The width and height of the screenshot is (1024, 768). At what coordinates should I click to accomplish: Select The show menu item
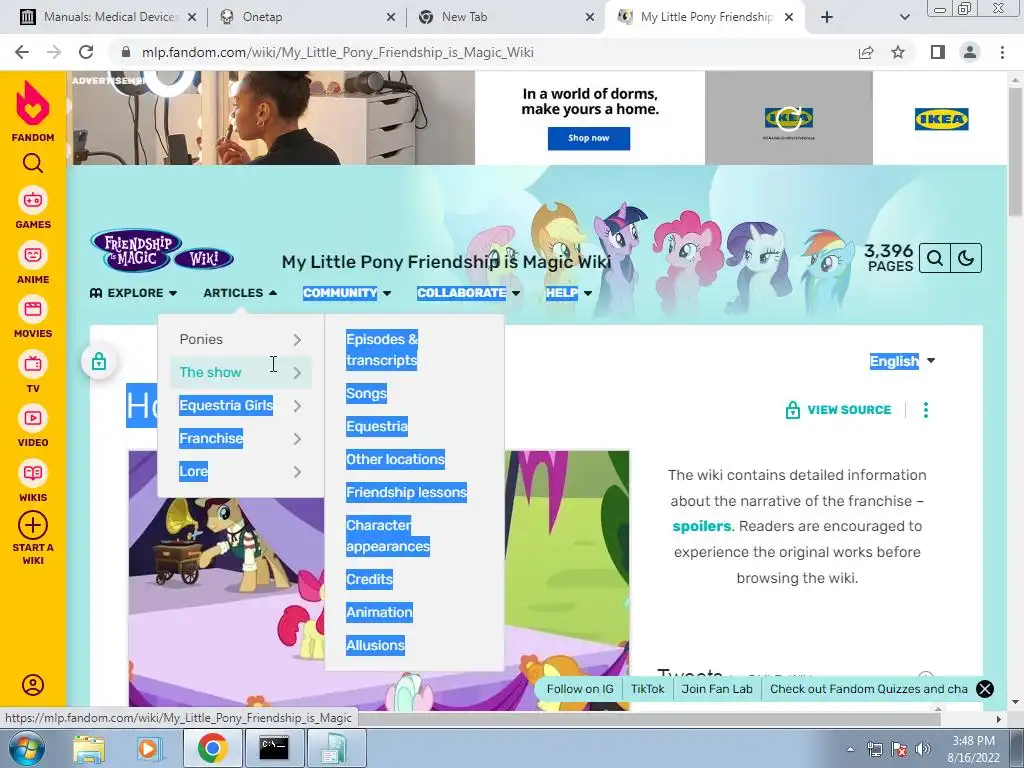(241, 372)
